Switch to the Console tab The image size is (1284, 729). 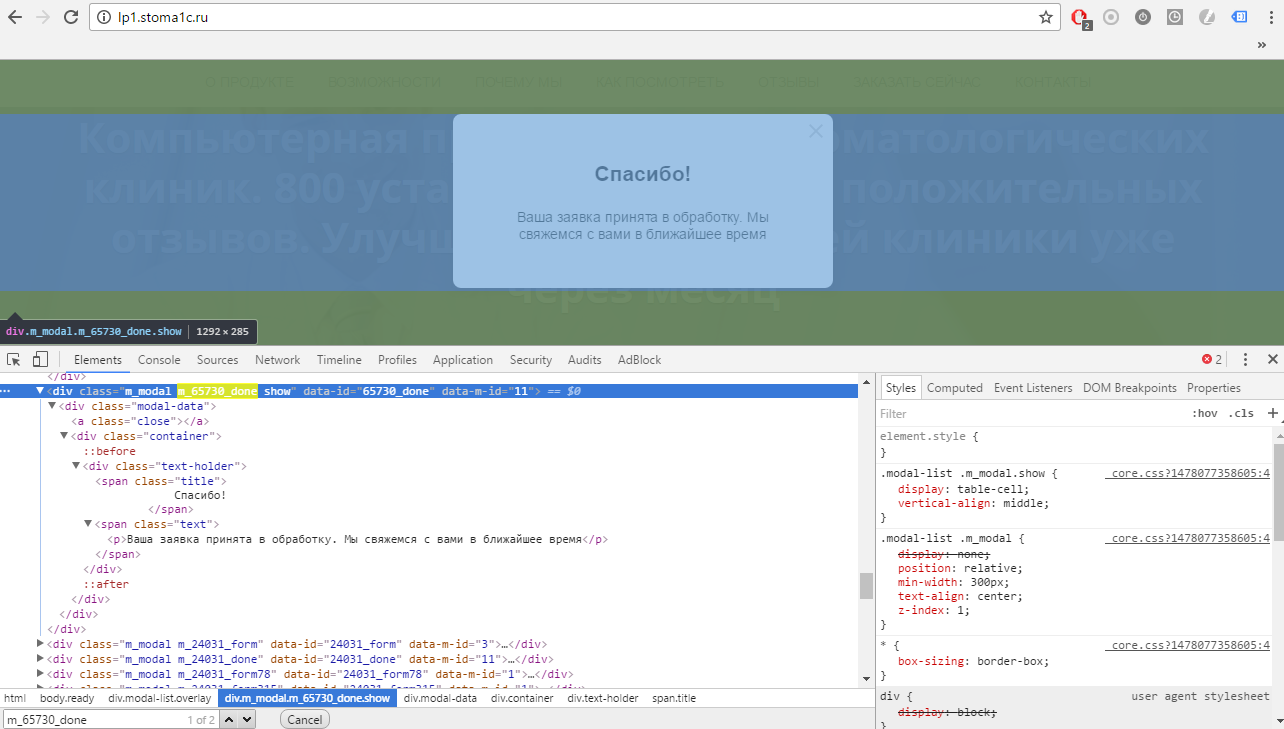(159, 359)
